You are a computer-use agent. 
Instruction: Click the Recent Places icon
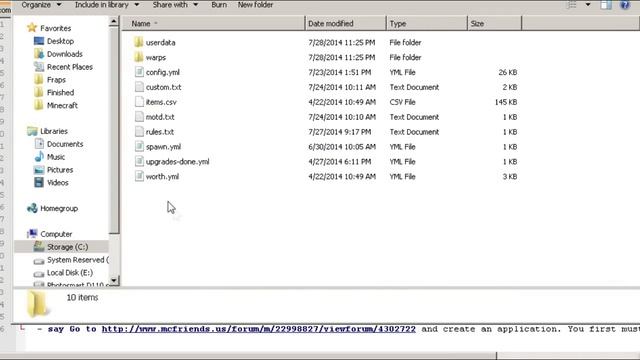point(39,67)
